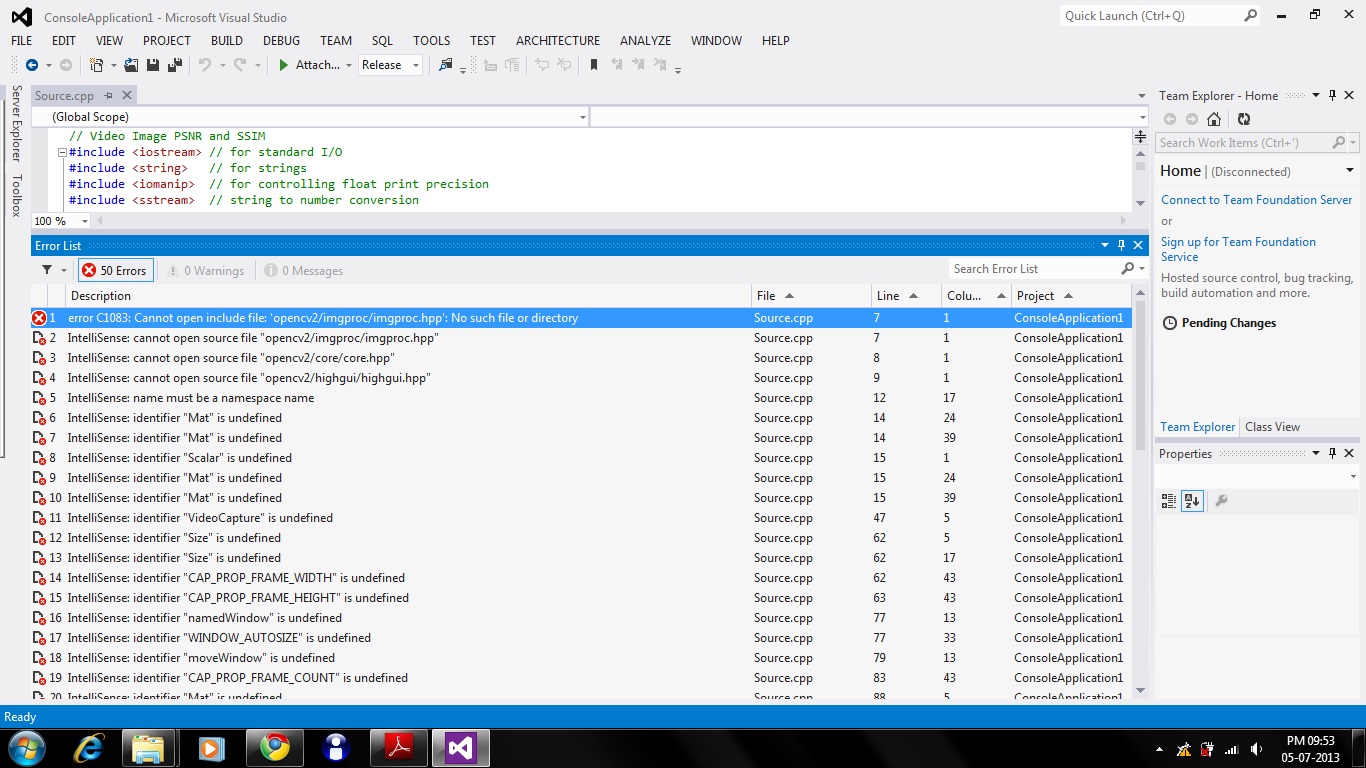Image resolution: width=1366 pixels, height=768 pixels.
Task: Open the BUILD menu
Action: [227, 40]
